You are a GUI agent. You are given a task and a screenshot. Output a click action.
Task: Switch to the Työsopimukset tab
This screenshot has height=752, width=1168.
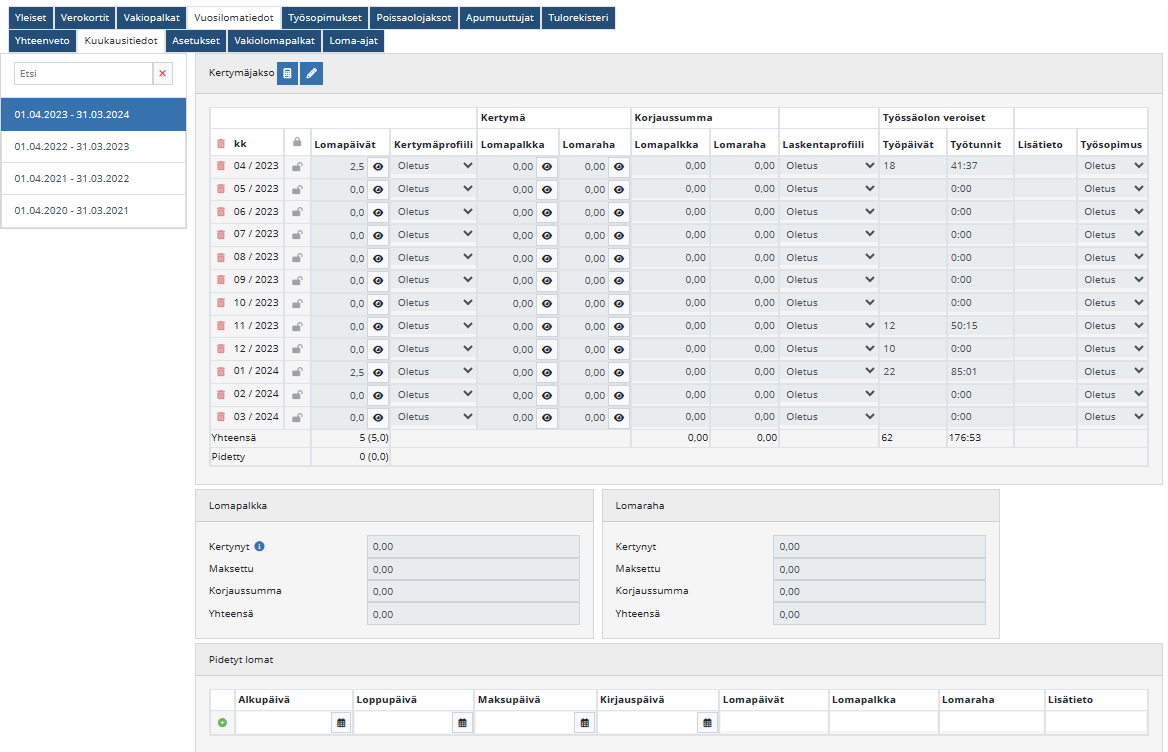(325, 18)
